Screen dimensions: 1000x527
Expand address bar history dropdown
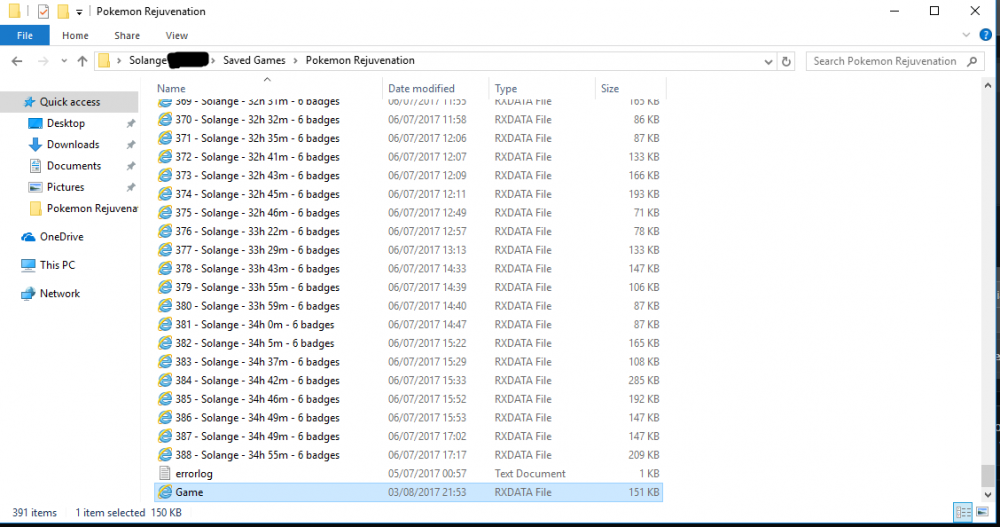[768, 61]
